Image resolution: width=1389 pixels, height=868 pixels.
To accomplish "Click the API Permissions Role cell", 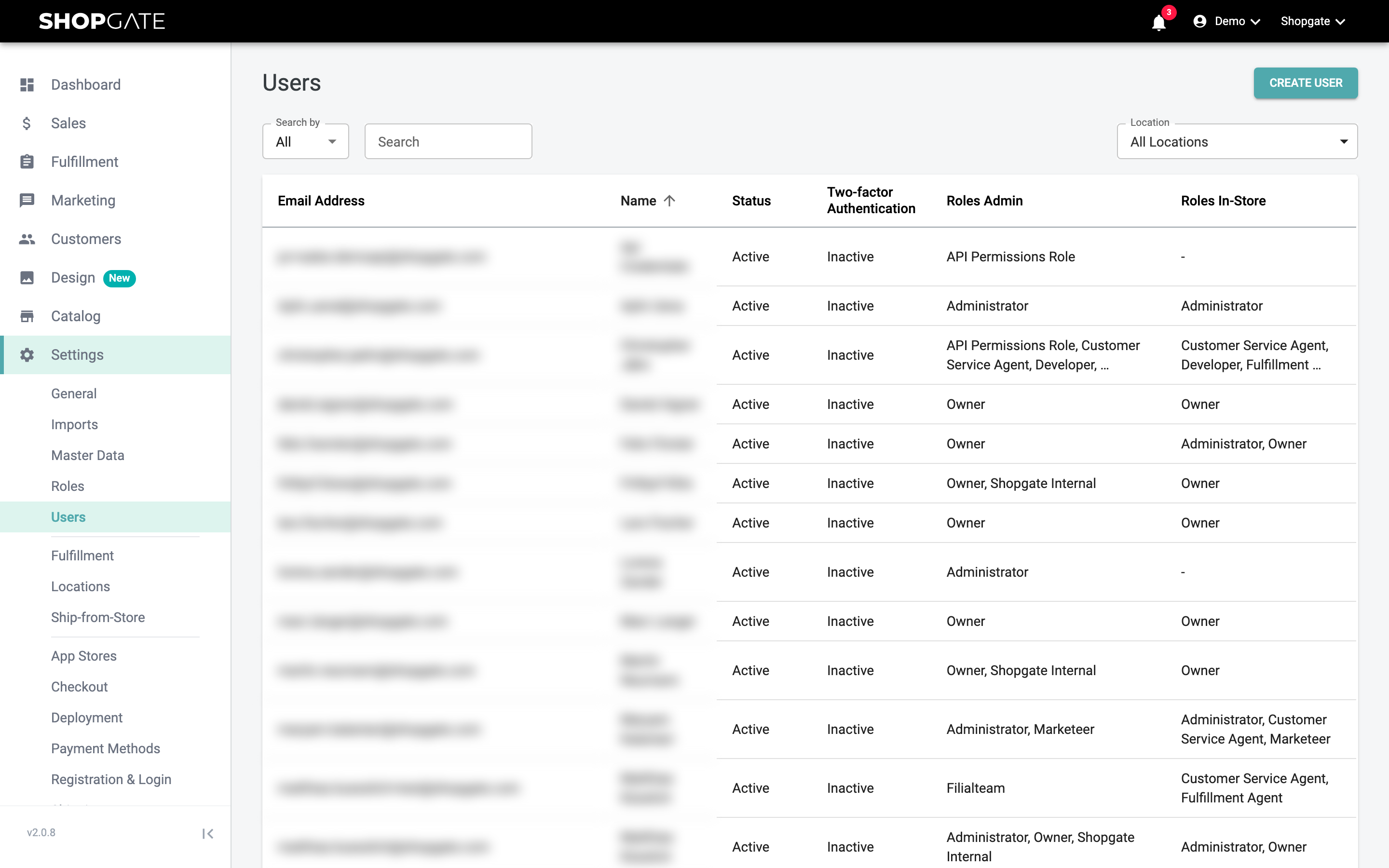I will pyautogui.click(x=1010, y=256).
